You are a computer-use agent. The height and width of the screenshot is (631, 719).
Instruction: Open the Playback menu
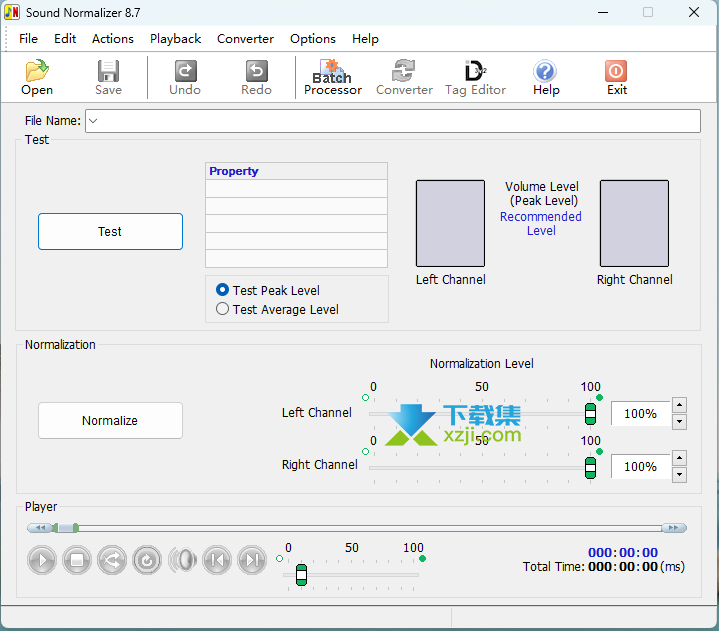175,39
